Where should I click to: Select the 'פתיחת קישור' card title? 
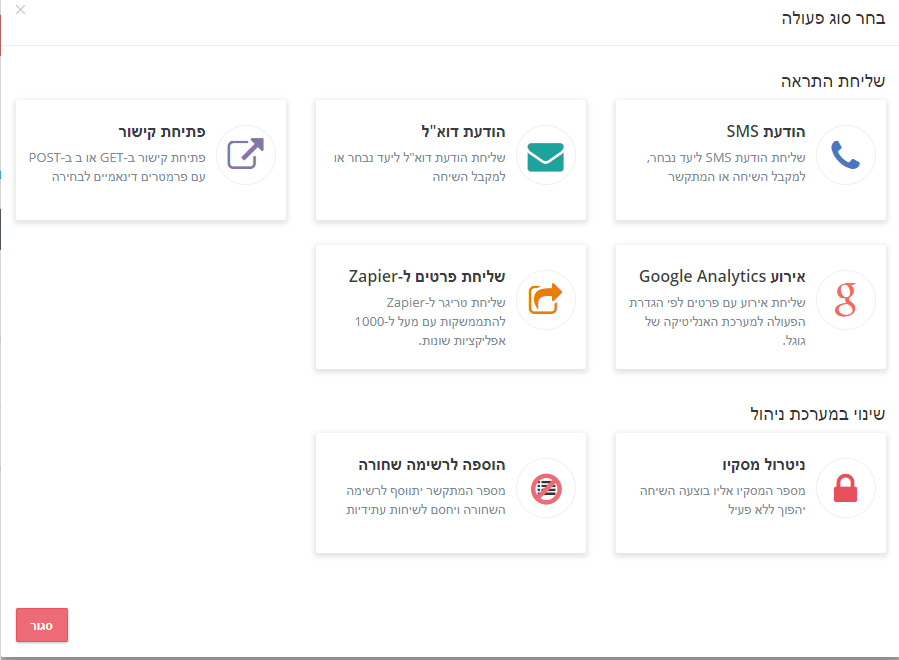click(162, 131)
